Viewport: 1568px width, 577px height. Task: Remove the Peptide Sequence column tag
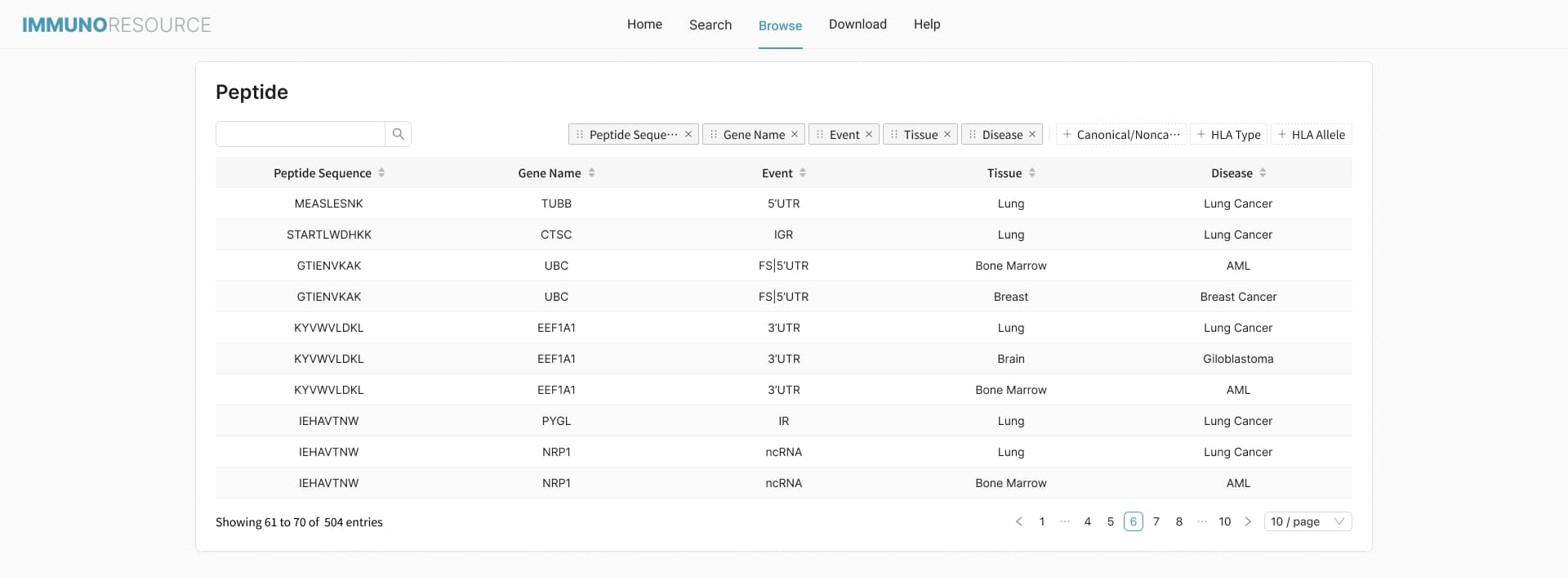[688, 135]
